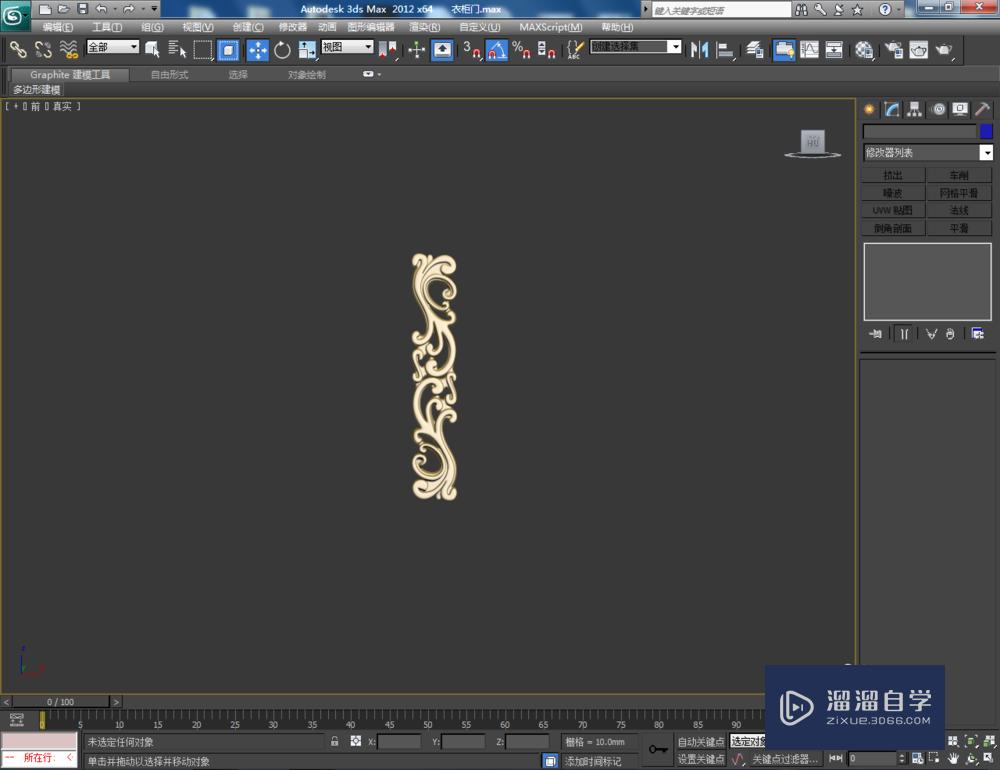
Task: Open the help question-mark dropdown arrow
Action: click(x=897, y=10)
